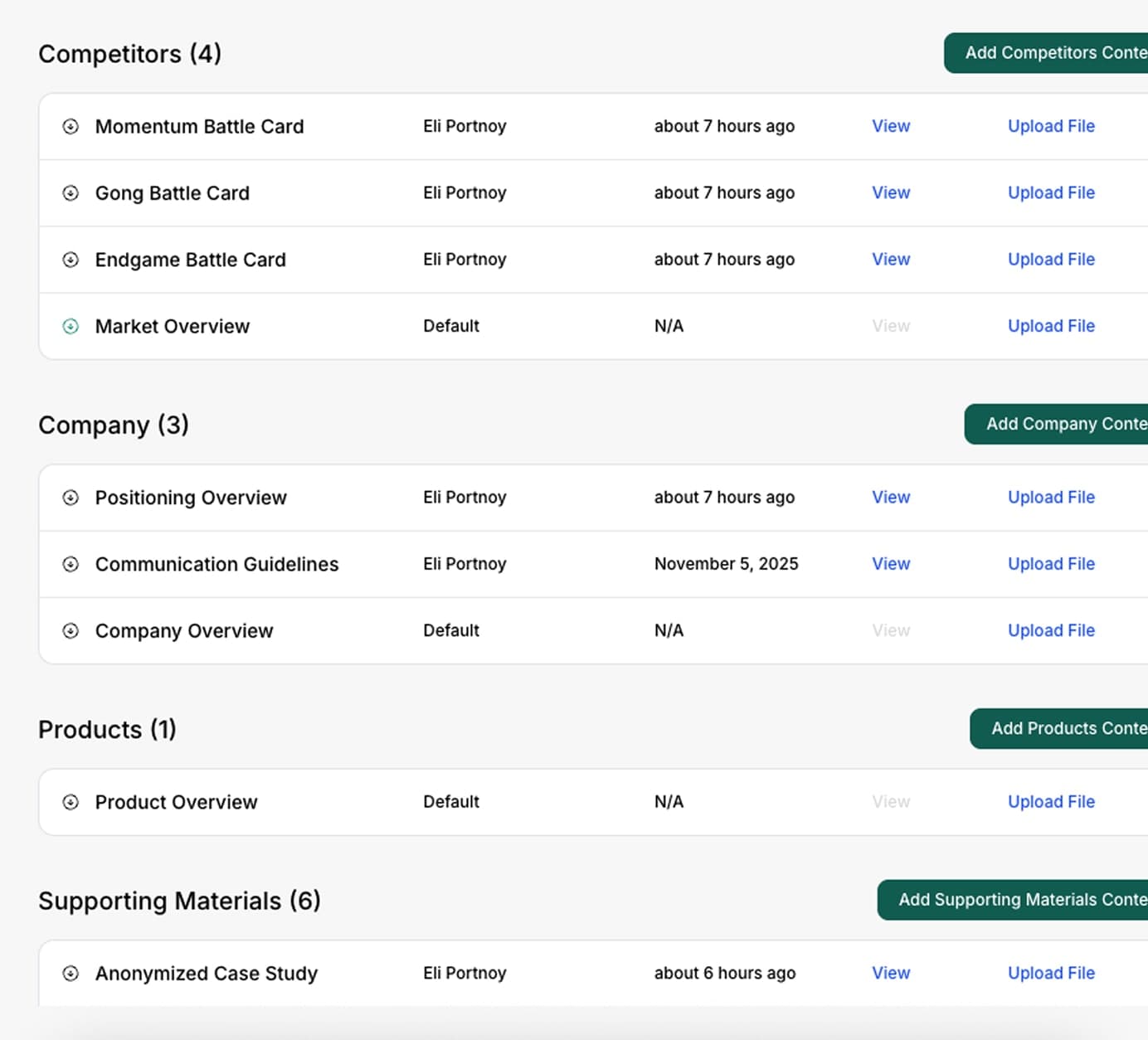Click the circled arrow icon beside Momentum Battle Card
Image resolution: width=1148 pixels, height=1040 pixels.
tap(71, 127)
